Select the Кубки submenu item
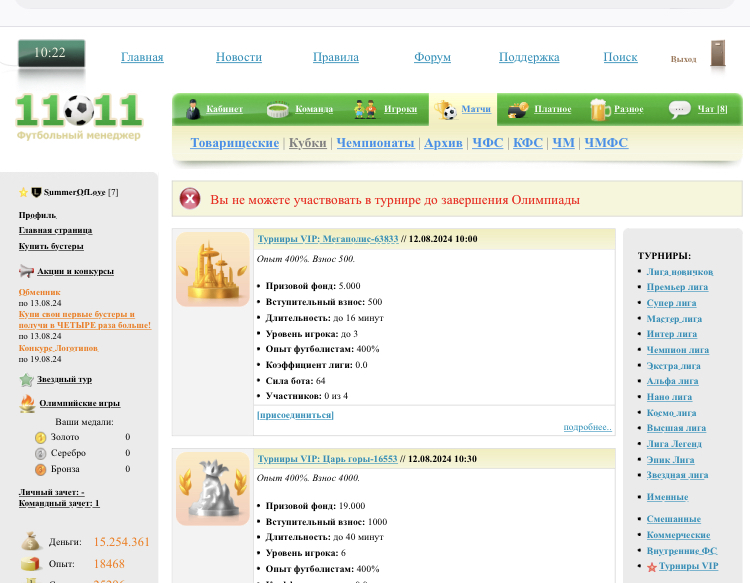 point(307,143)
